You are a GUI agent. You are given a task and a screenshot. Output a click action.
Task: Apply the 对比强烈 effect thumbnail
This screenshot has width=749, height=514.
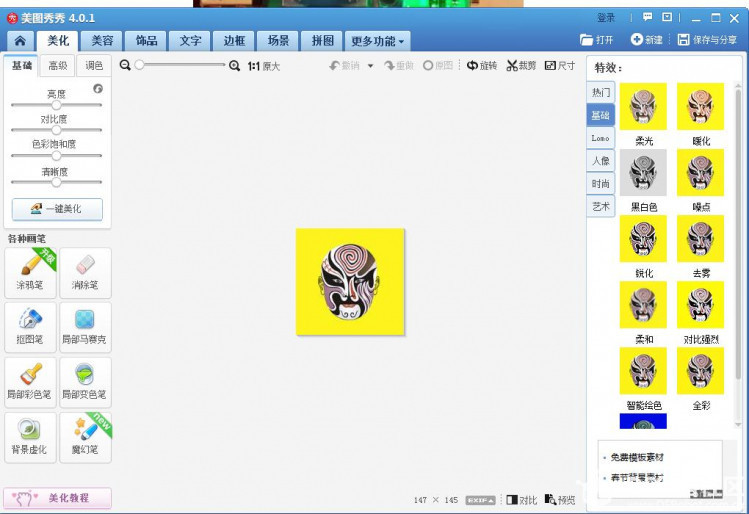(700, 305)
